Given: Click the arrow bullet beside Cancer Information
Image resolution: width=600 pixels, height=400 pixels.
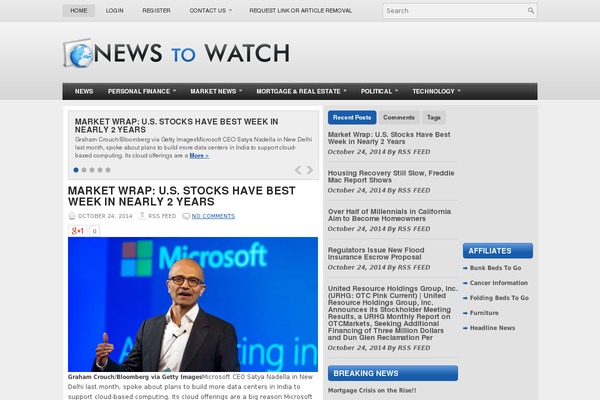Looking at the screenshot, I should (x=465, y=283).
